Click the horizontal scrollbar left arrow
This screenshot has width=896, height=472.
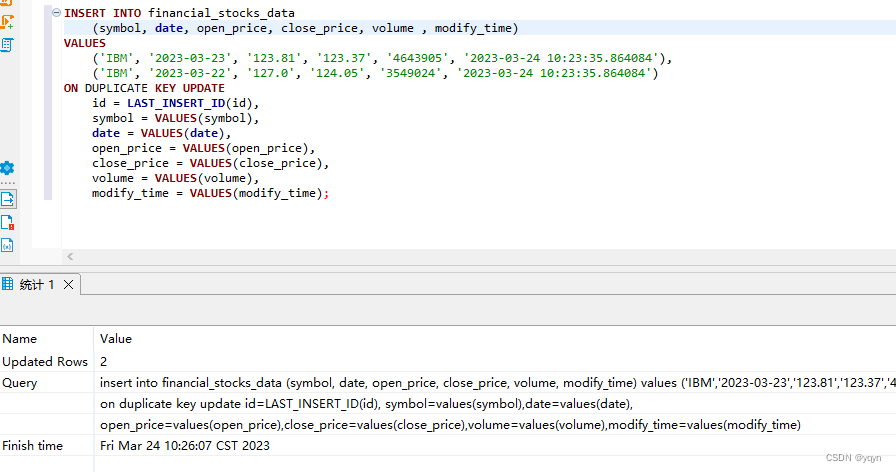pos(70,257)
